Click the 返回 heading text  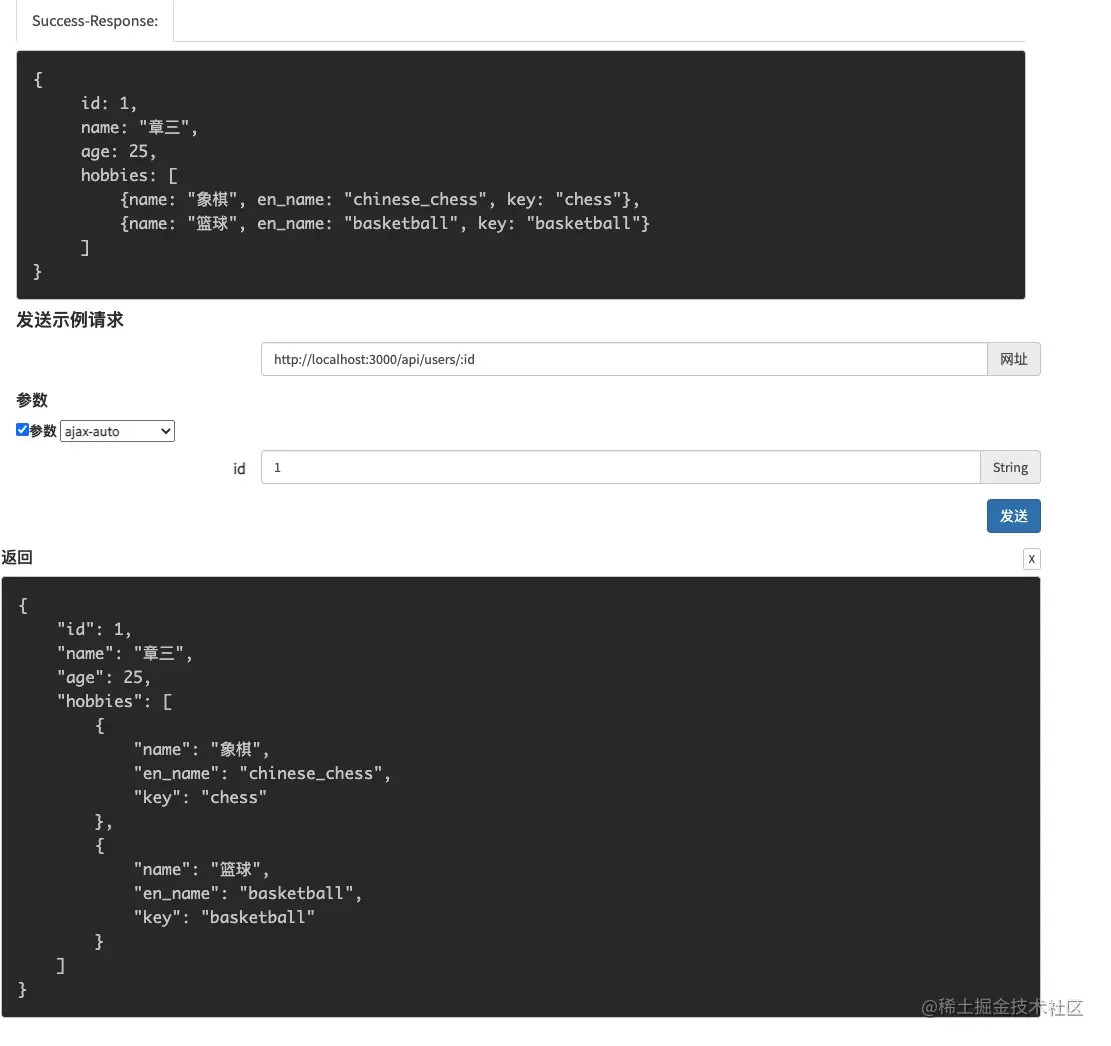coord(17,557)
